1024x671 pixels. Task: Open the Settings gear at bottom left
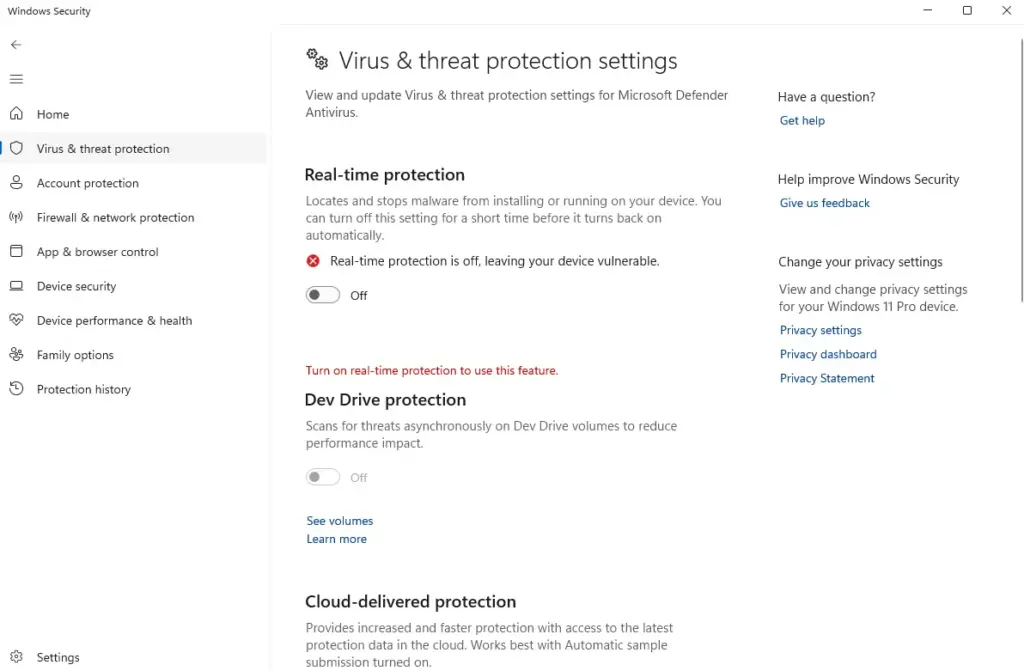[x=16, y=657]
